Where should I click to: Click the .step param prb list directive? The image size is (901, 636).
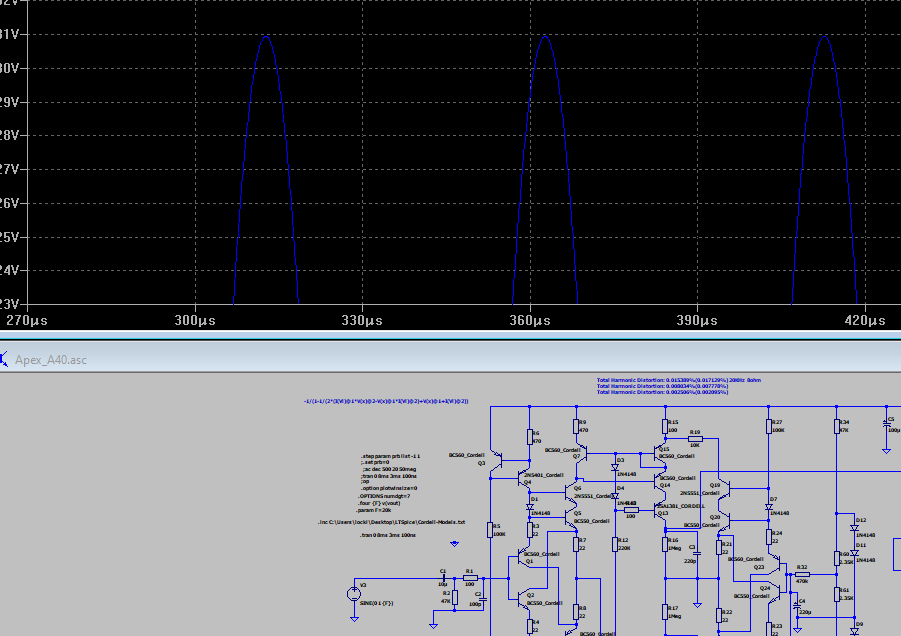click(390, 456)
